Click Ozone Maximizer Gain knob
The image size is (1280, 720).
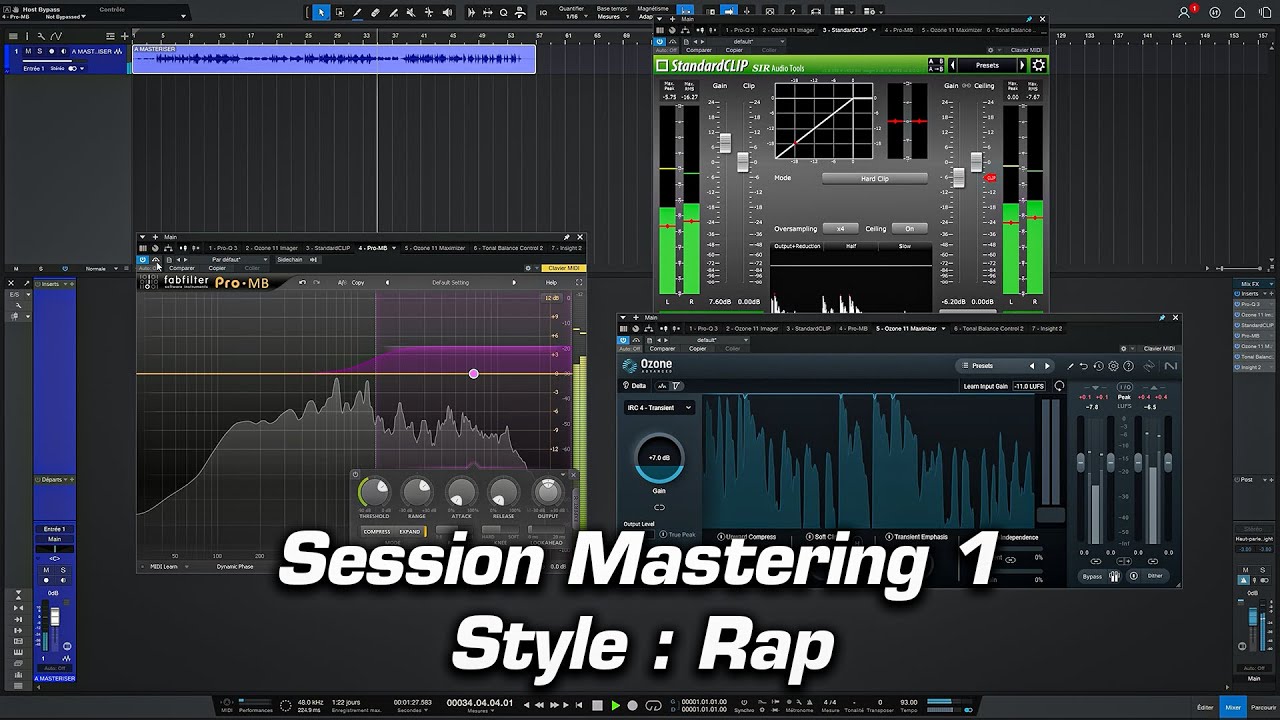[659, 458]
